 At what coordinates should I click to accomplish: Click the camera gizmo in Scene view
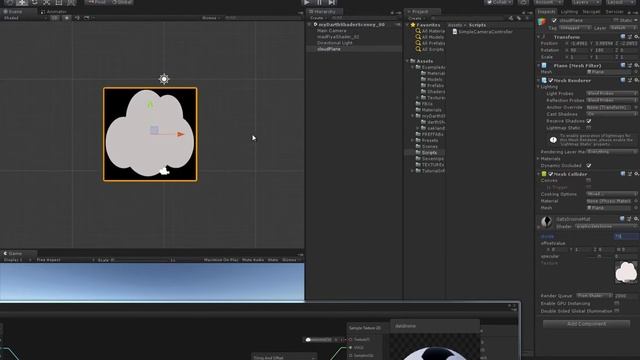click(x=164, y=171)
